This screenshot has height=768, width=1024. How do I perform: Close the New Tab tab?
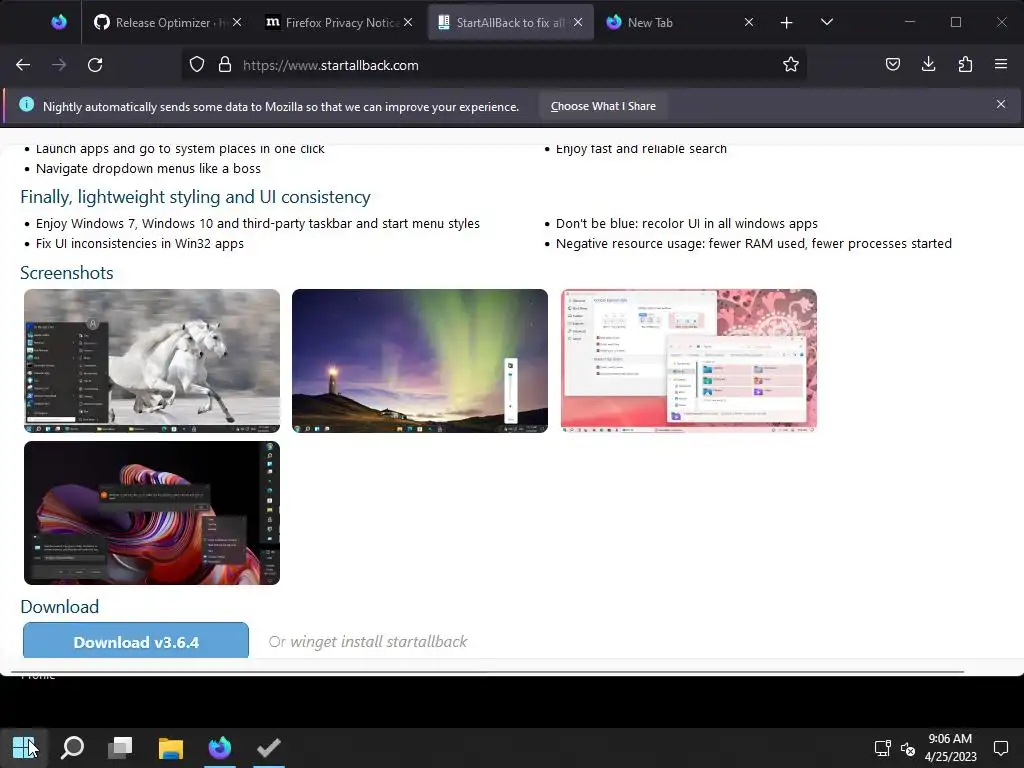pyautogui.click(x=749, y=22)
